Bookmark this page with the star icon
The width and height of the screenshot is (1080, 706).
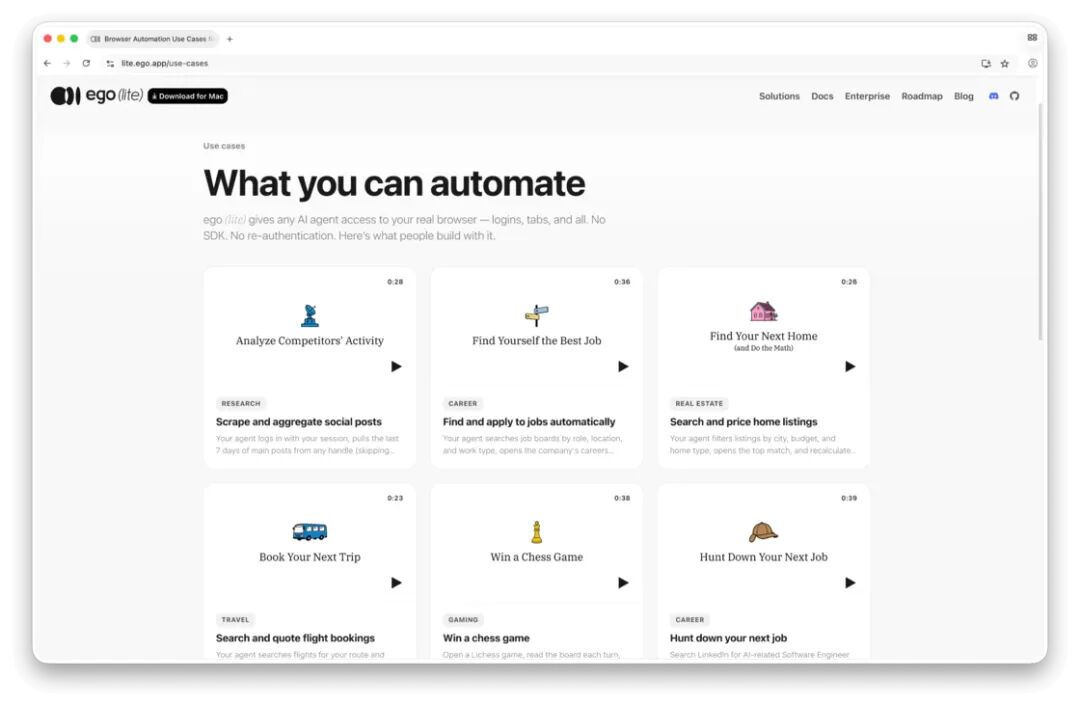(1005, 63)
